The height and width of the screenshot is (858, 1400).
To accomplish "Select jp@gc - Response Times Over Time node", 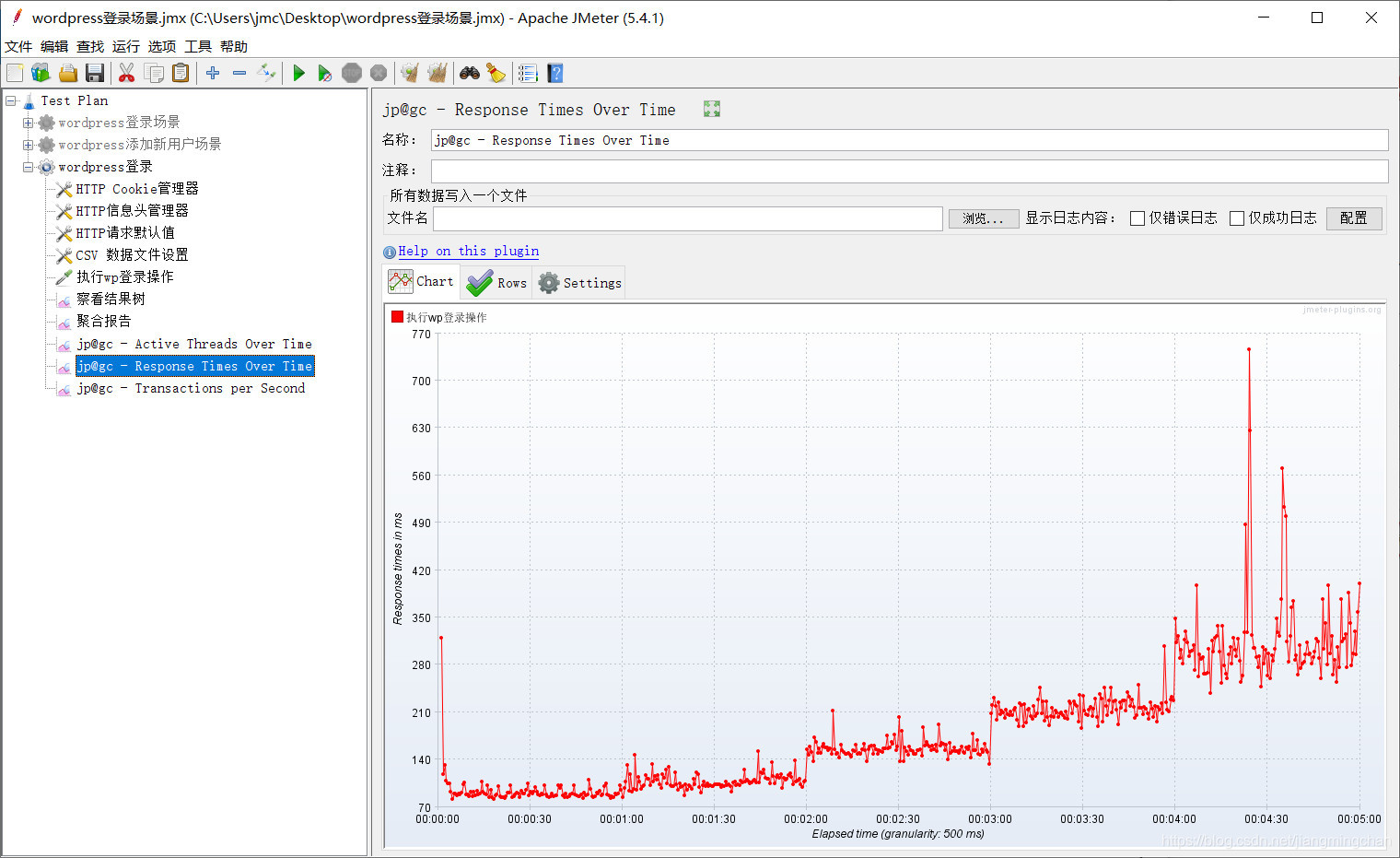I will pyautogui.click(x=195, y=366).
